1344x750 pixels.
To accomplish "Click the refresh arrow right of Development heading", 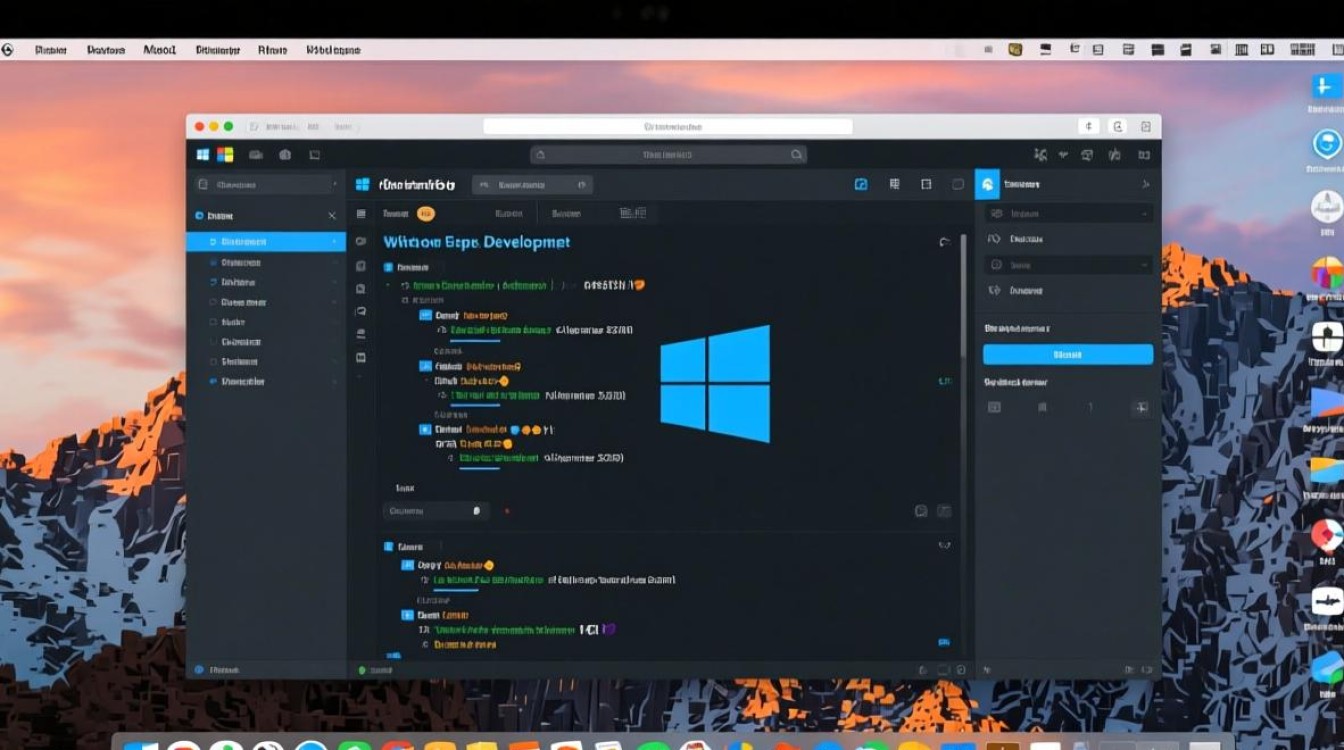I will pos(944,242).
